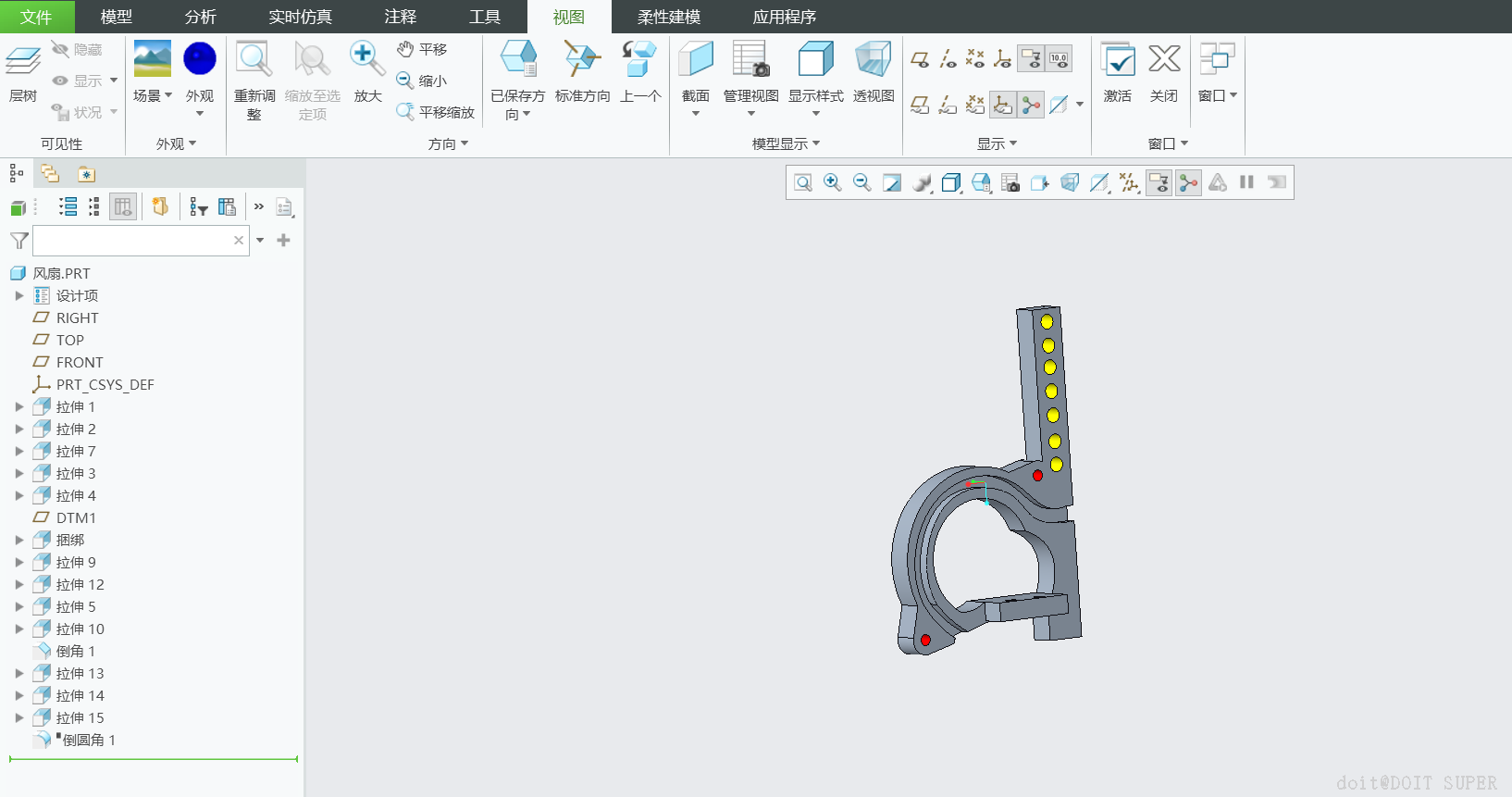Click the blue Appearance (外观) sphere swatch

point(200,58)
